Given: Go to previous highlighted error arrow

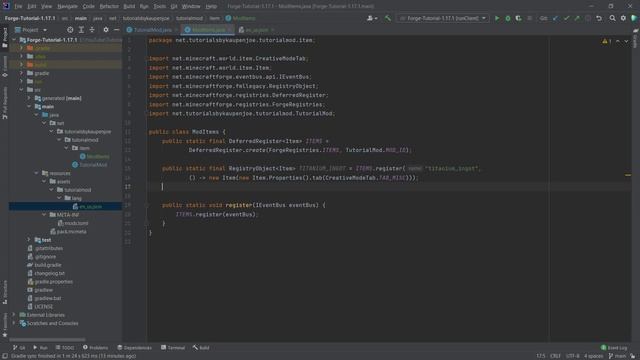Looking at the screenshot, I should coord(618,41).
